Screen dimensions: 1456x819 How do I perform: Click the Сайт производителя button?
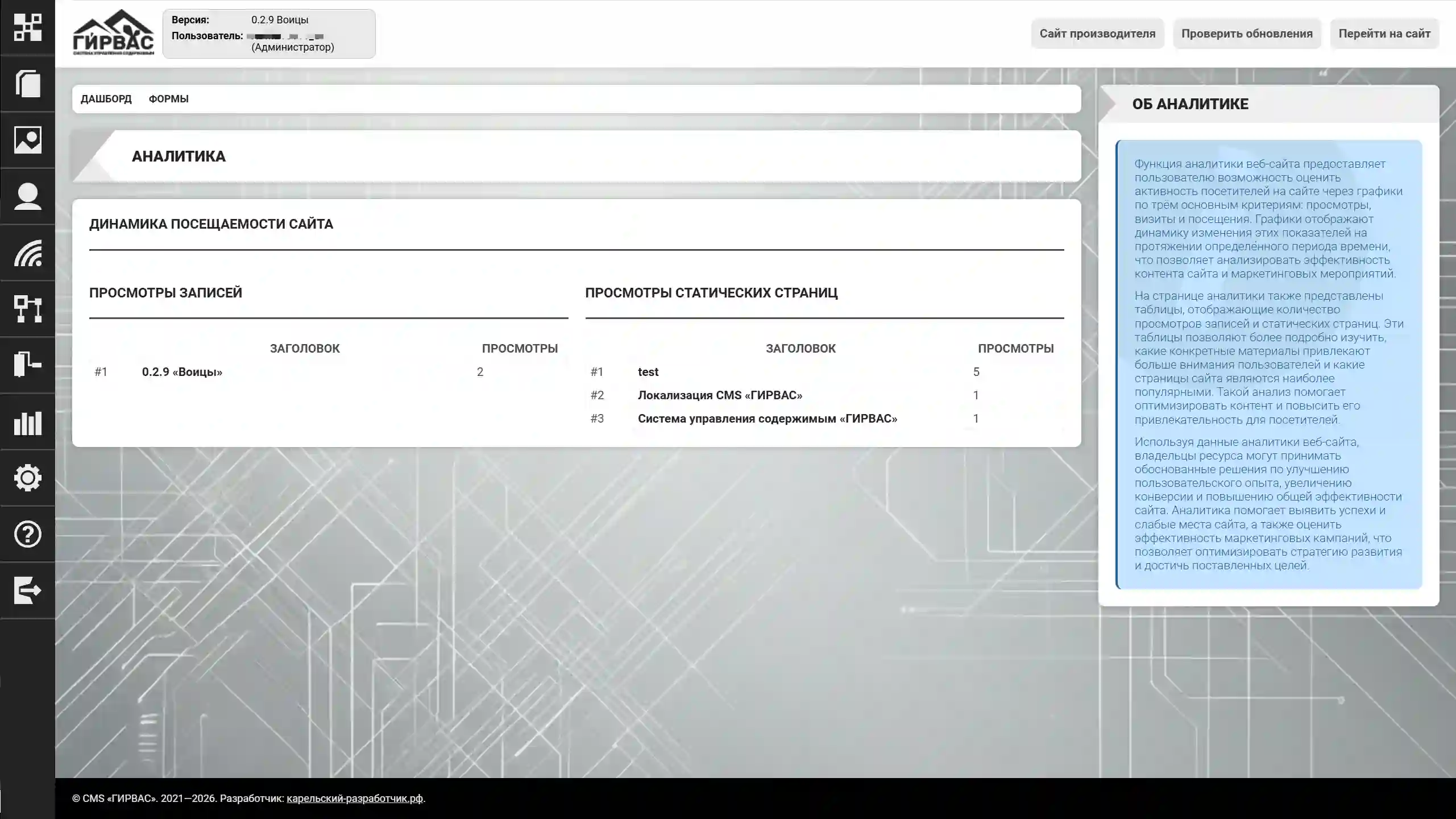tap(1097, 33)
